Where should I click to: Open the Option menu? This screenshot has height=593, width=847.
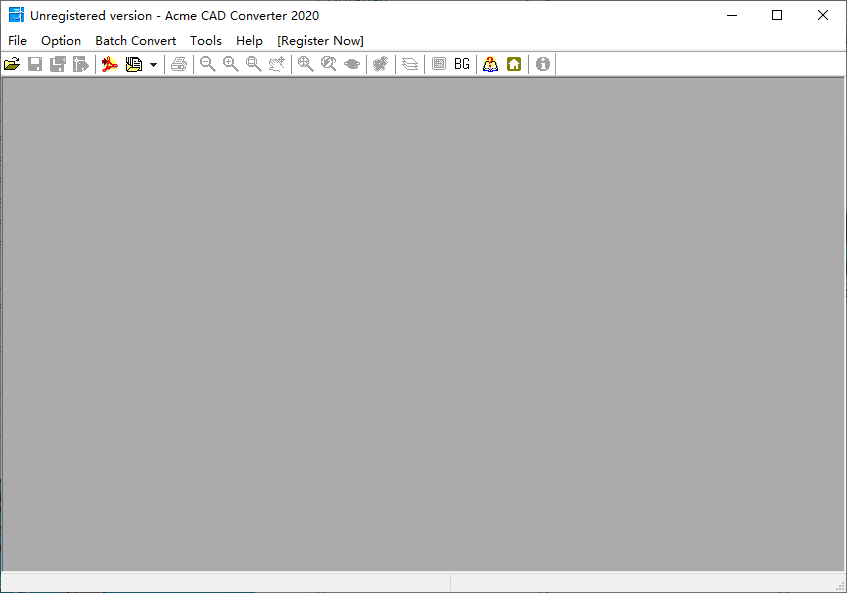point(61,40)
